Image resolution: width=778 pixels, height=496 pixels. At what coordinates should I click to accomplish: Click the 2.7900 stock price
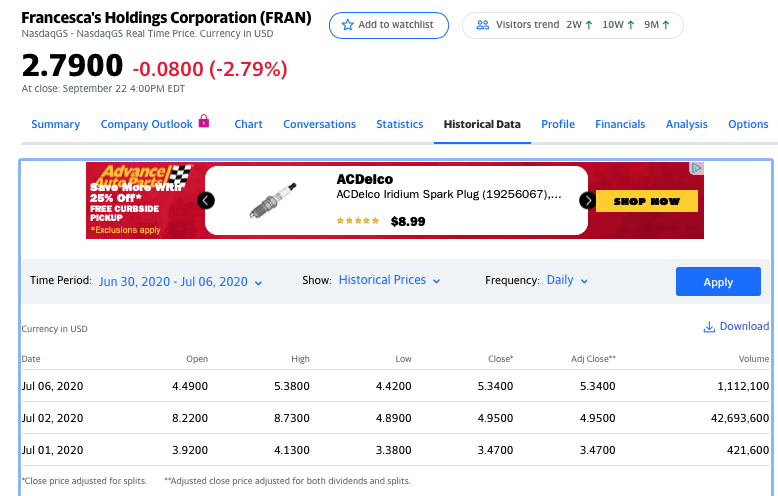click(x=72, y=65)
